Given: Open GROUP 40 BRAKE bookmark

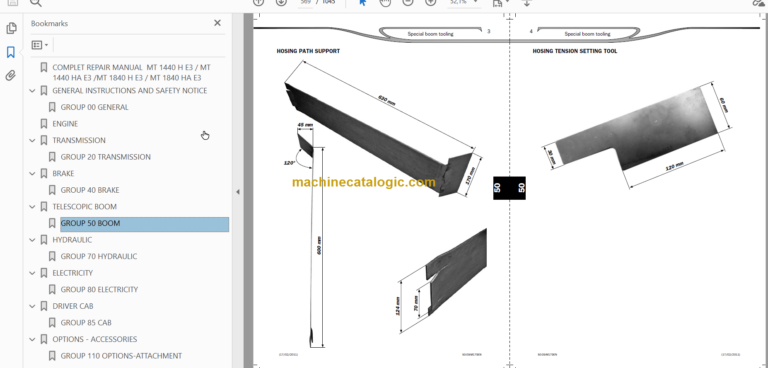Looking at the screenshot, I should [90, 190].
